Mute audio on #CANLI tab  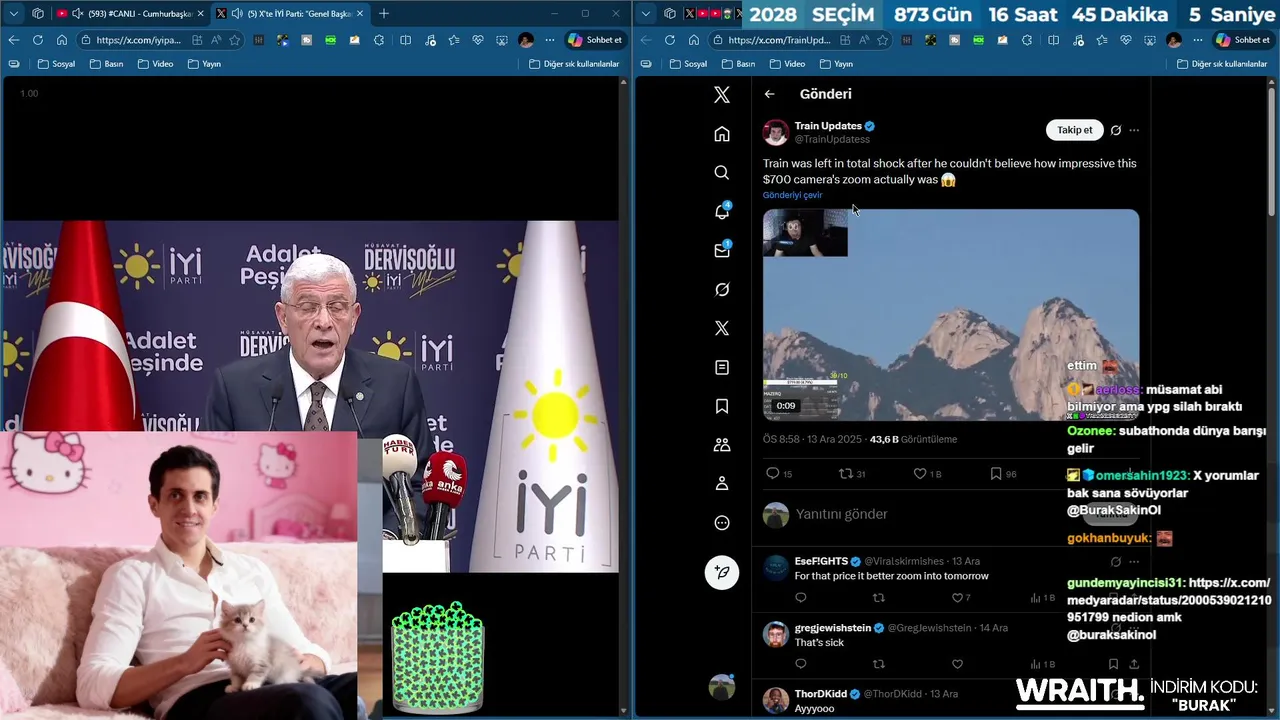click(77, 14)
